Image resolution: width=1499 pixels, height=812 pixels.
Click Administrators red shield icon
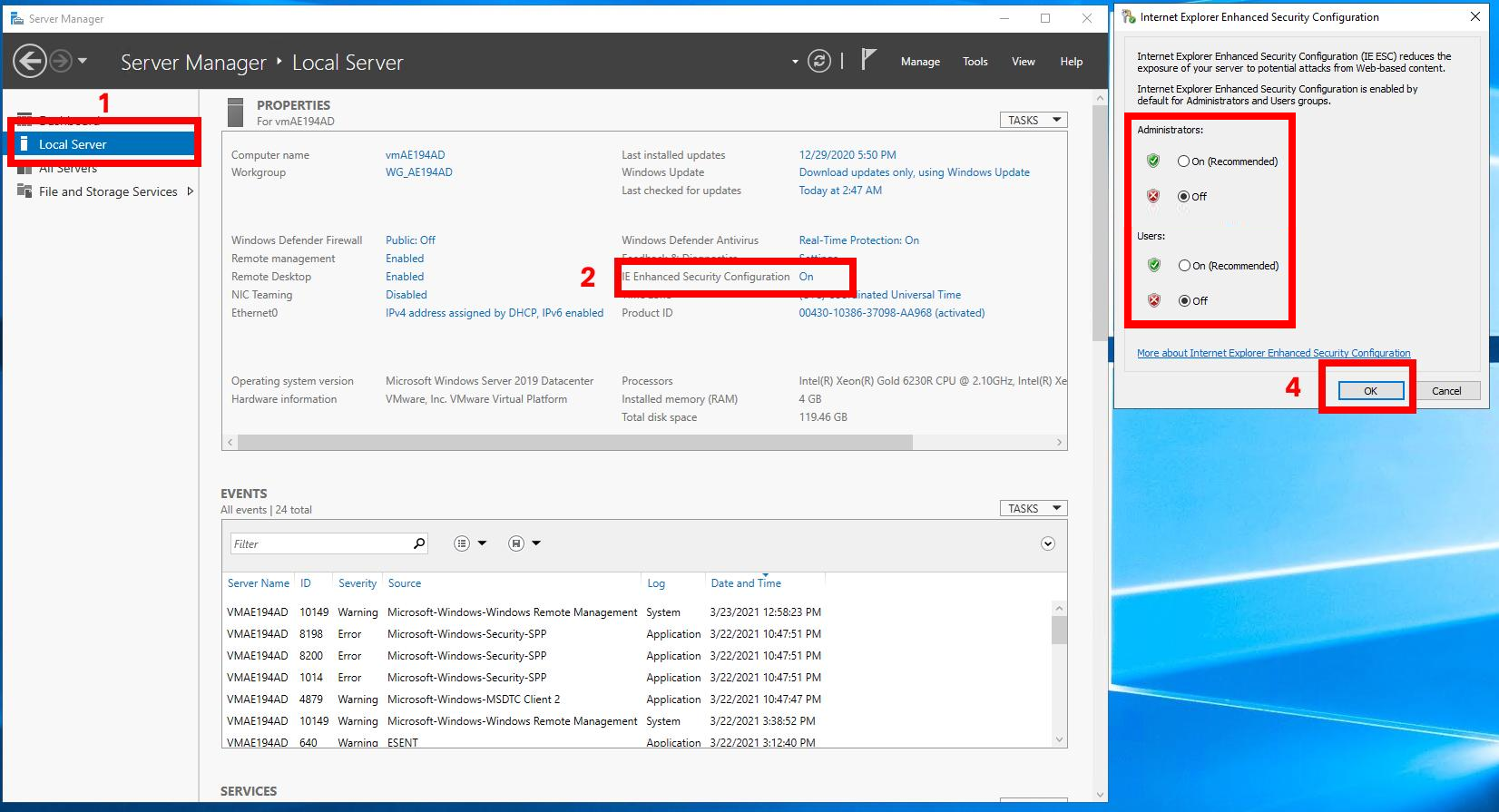click(x=1153, y=196)
